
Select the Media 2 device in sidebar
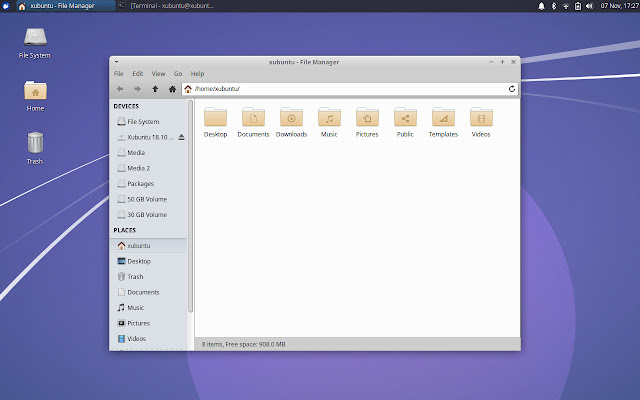(148, 168)
